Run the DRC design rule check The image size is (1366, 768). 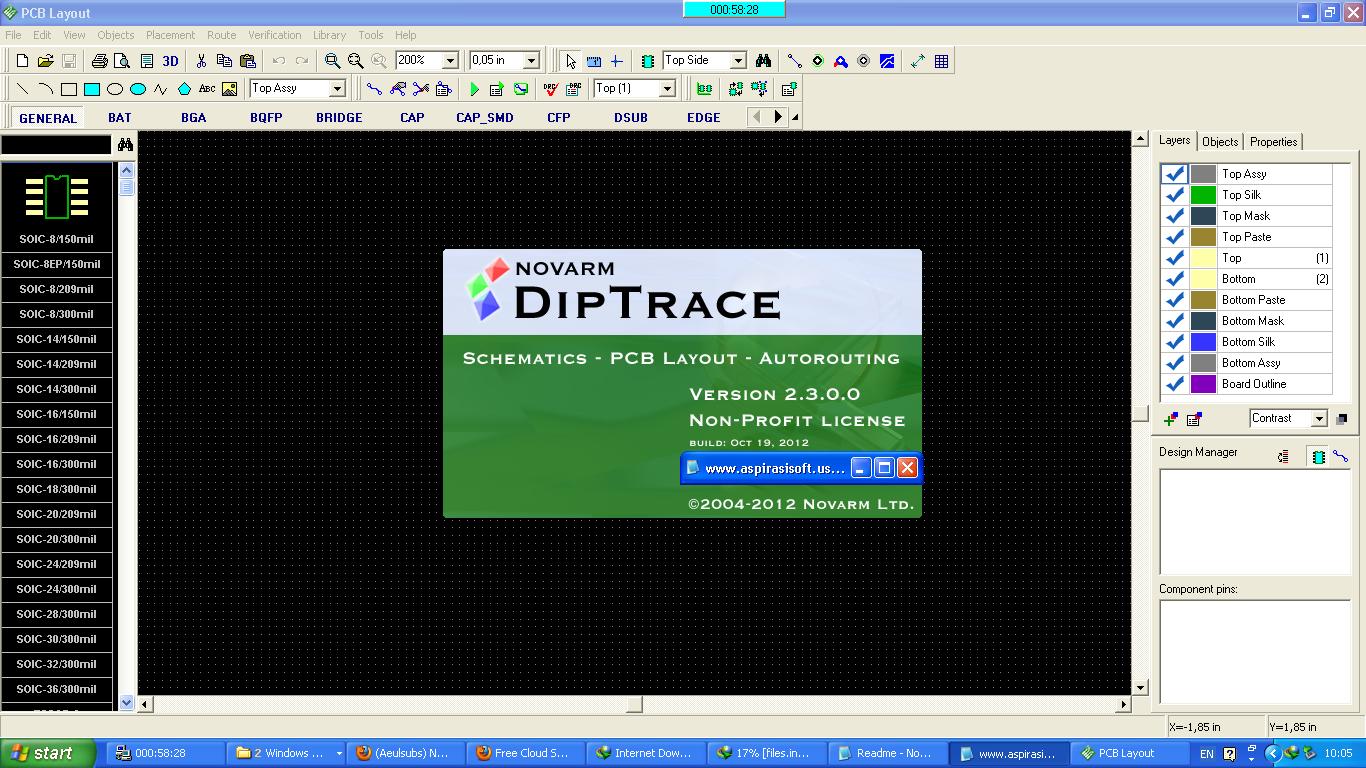click(550, 89)
